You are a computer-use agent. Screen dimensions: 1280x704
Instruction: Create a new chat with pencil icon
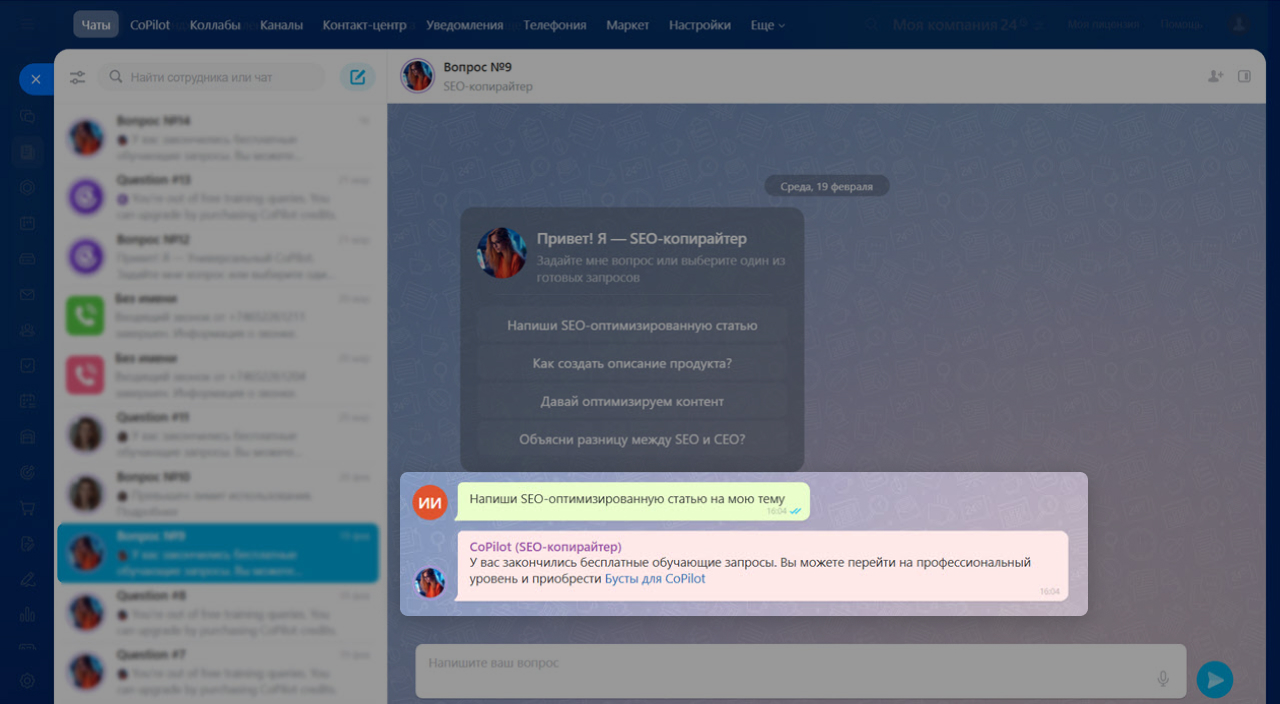pyautogui.click(x=358, y=77)
